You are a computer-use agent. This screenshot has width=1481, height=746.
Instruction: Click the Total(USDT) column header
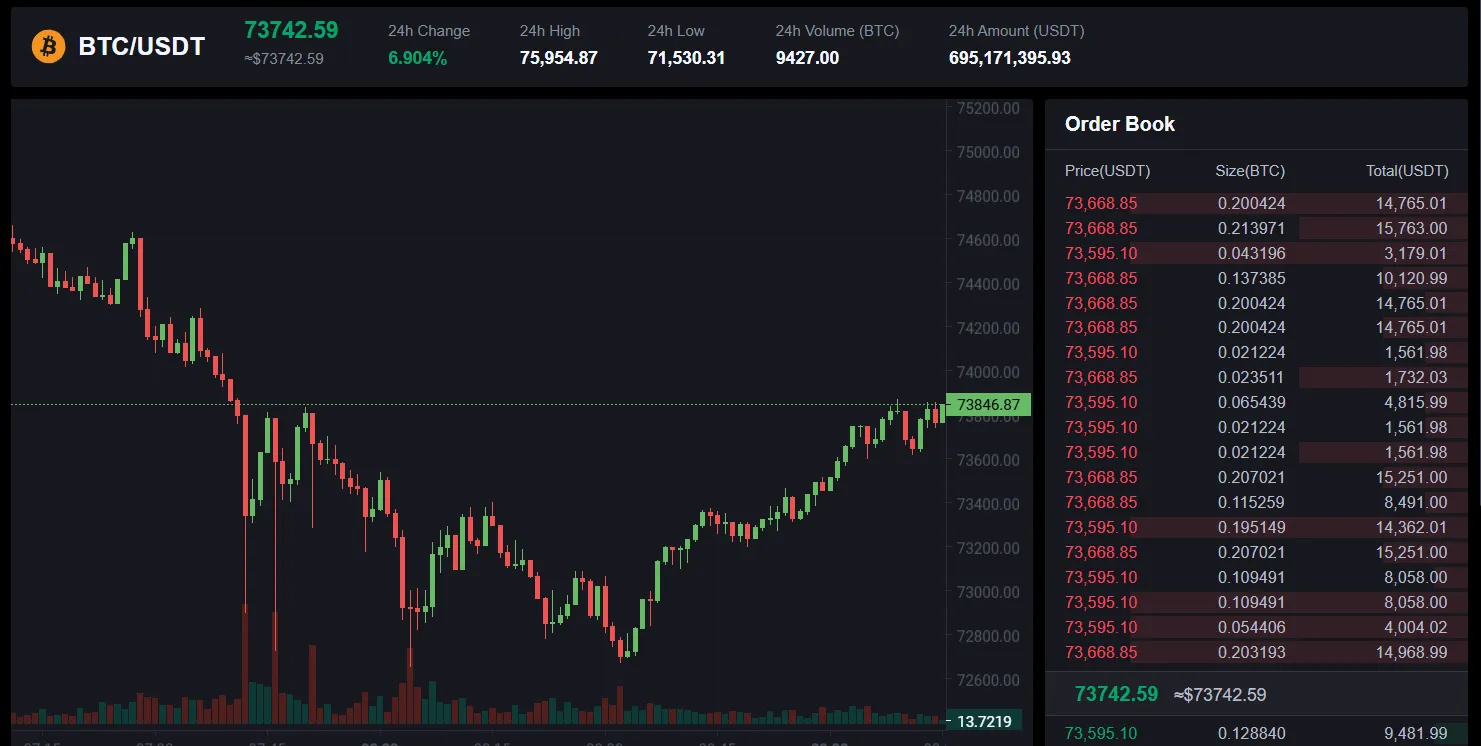(x=1406, y=171)
